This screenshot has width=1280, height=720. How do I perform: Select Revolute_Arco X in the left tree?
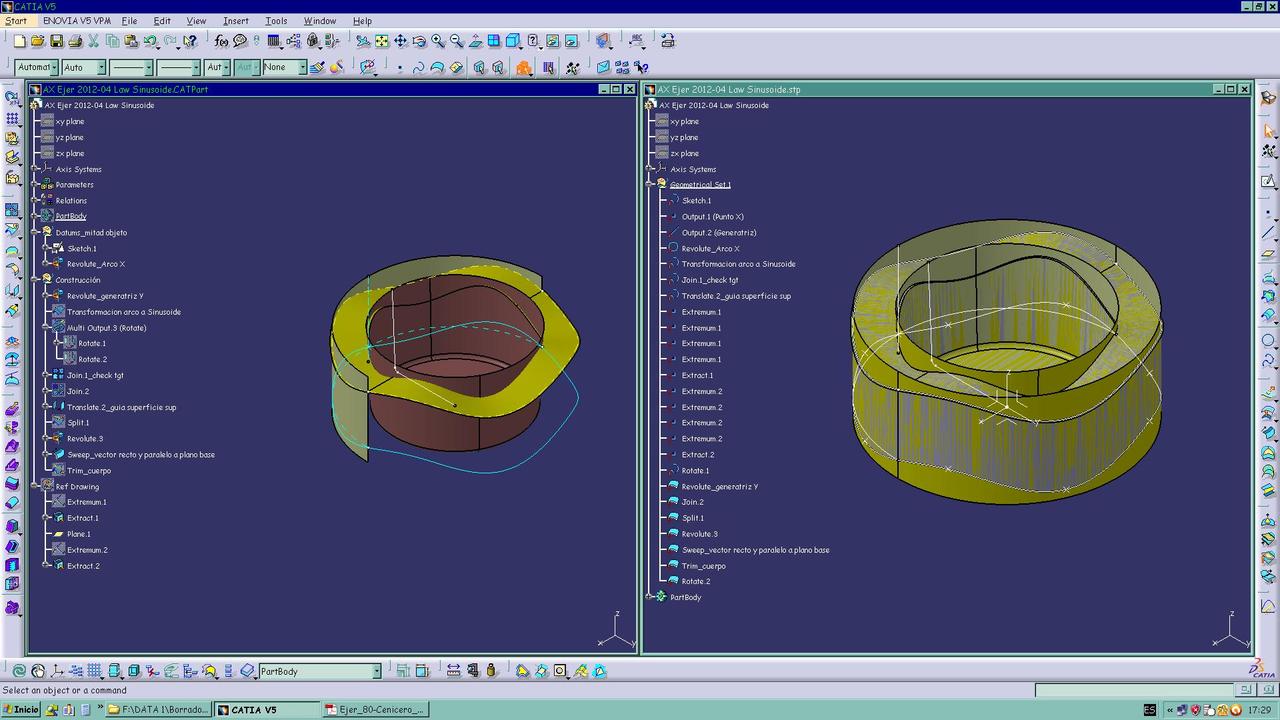96,264
